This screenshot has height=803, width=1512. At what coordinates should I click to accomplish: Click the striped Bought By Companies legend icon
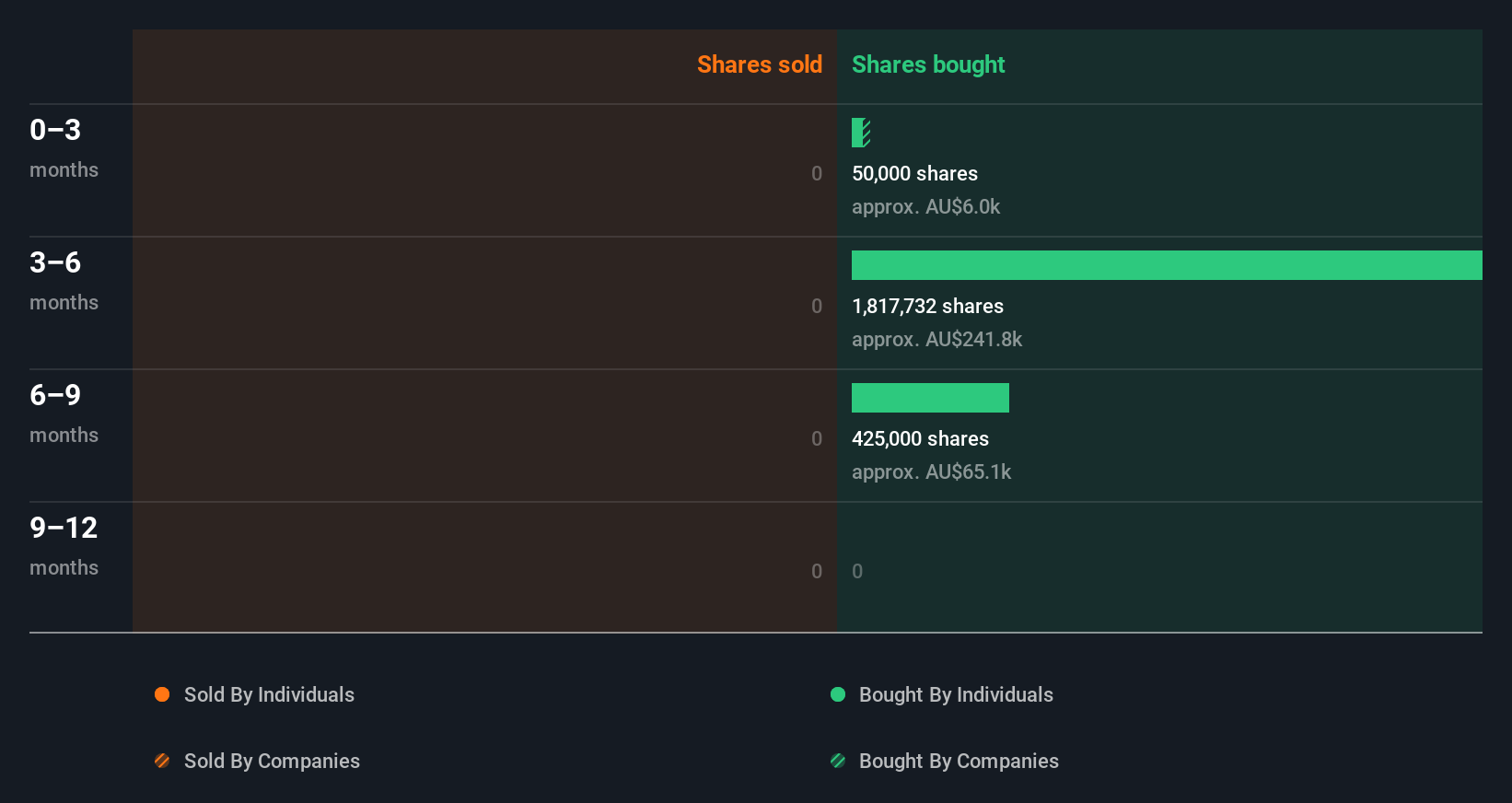(x=838, y=761)
